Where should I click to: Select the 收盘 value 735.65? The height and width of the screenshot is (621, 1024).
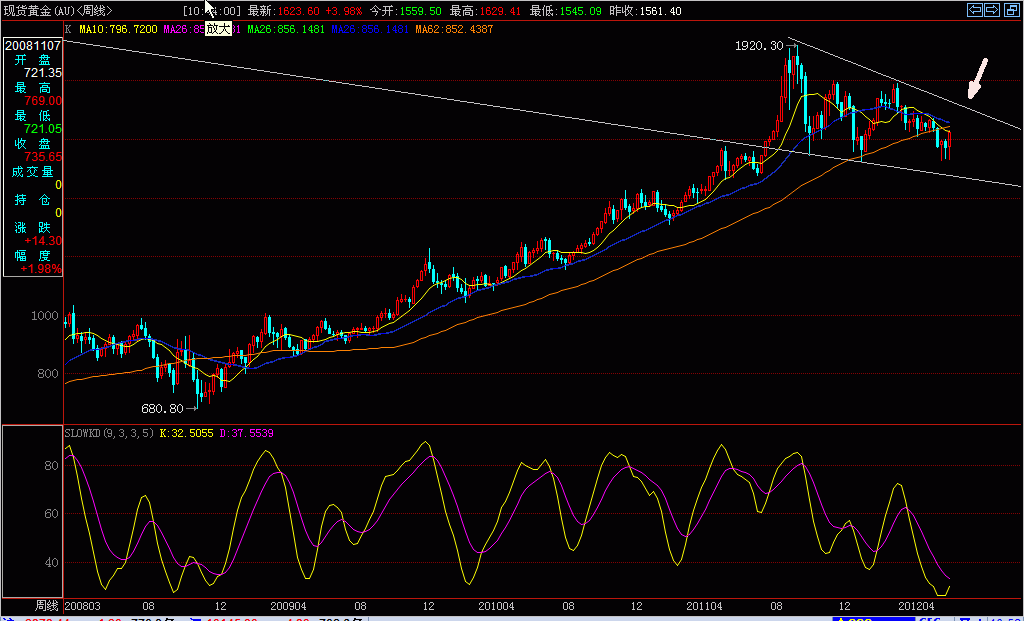(44, 157)
